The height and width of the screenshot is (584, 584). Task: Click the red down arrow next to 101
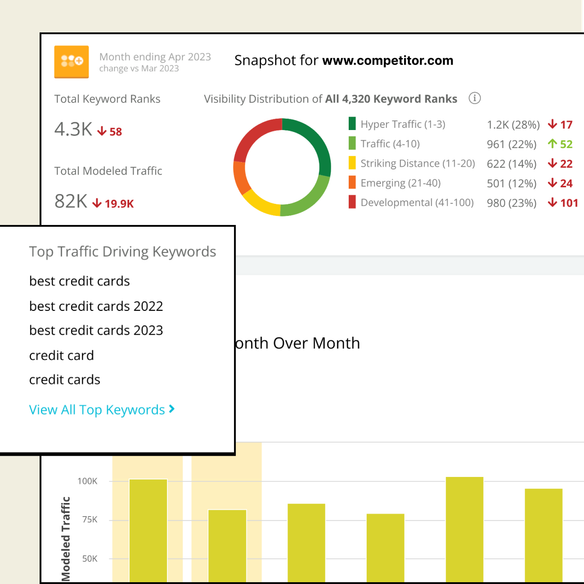click(x=552, y=203)
